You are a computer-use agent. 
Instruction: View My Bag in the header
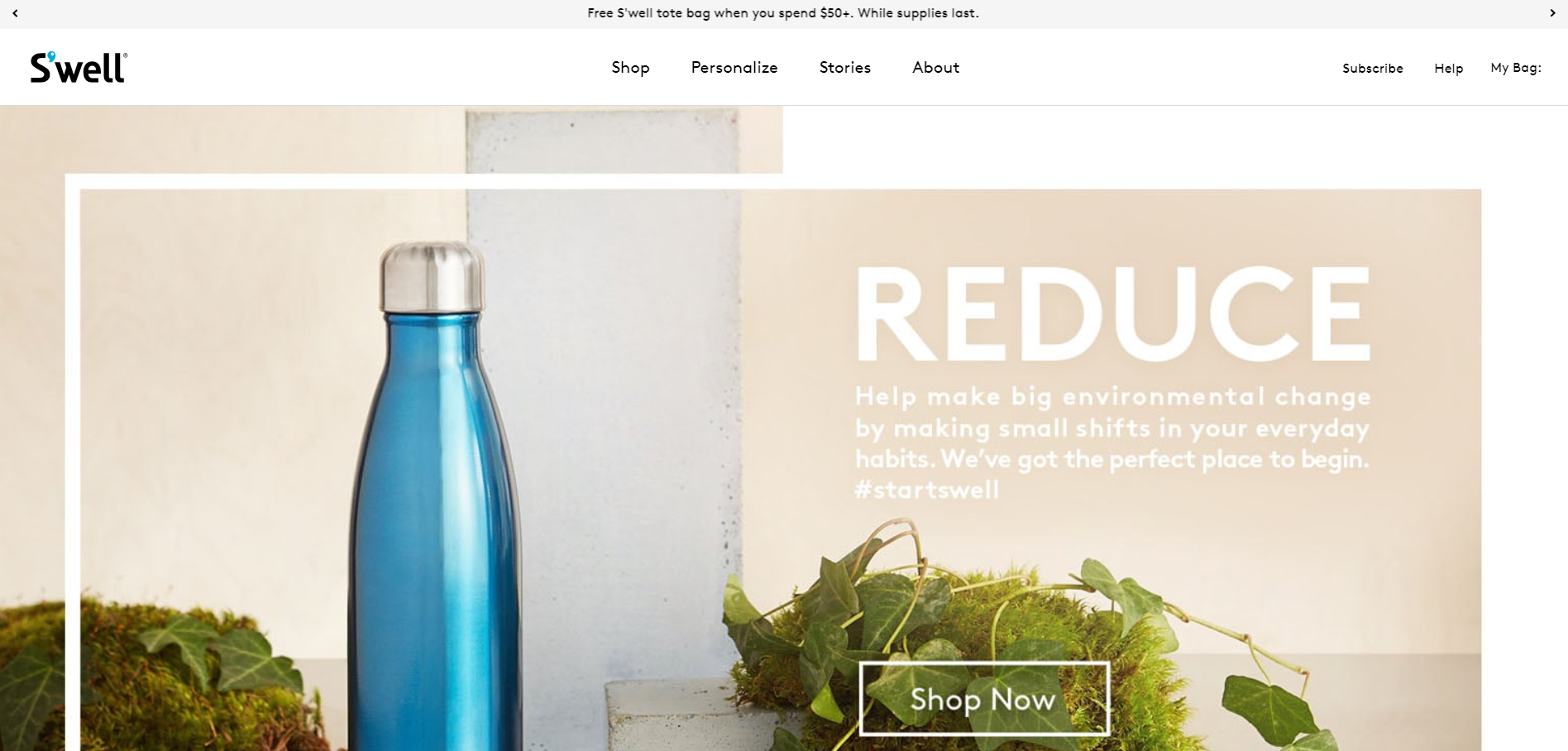1516,68
